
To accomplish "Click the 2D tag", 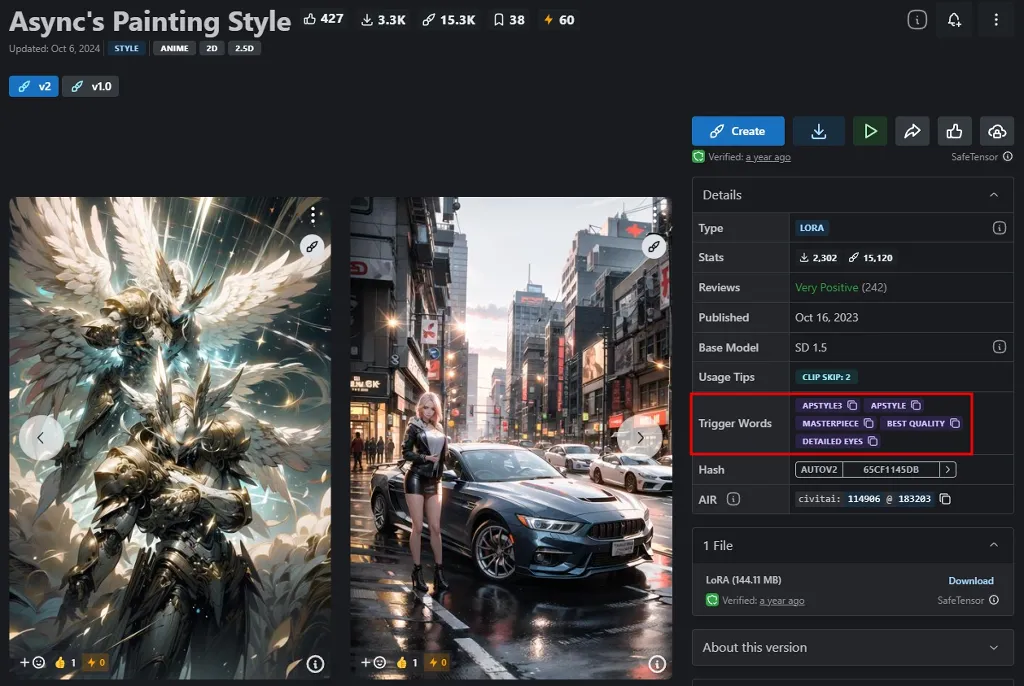I will [212, 48].
